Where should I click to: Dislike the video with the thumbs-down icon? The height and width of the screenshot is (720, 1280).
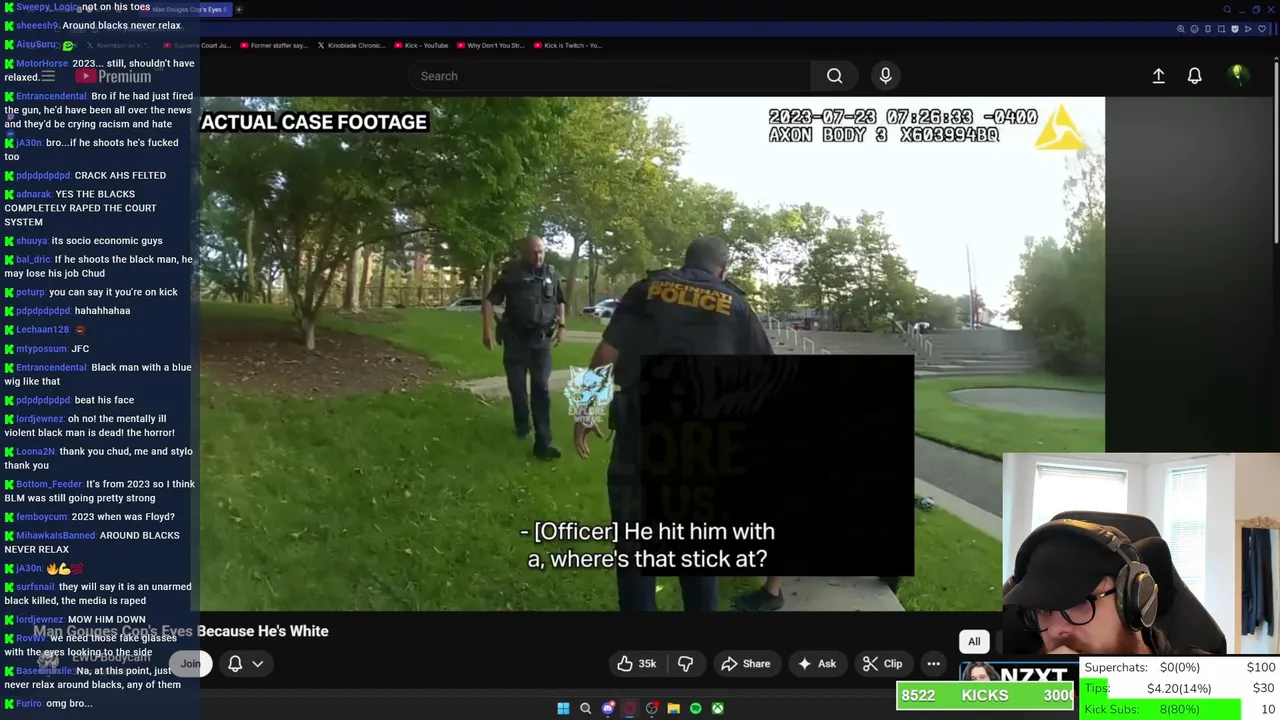(685, 664)
